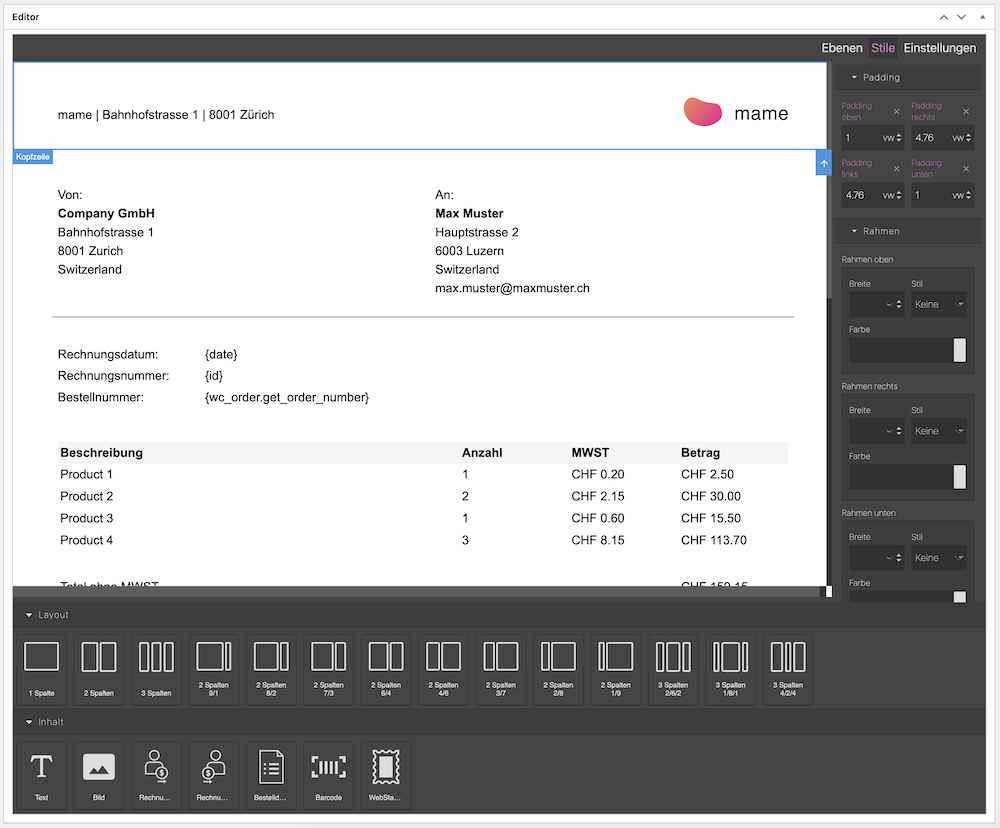Insert the Bild image element

pyautogui.click(x=98, y=770)
